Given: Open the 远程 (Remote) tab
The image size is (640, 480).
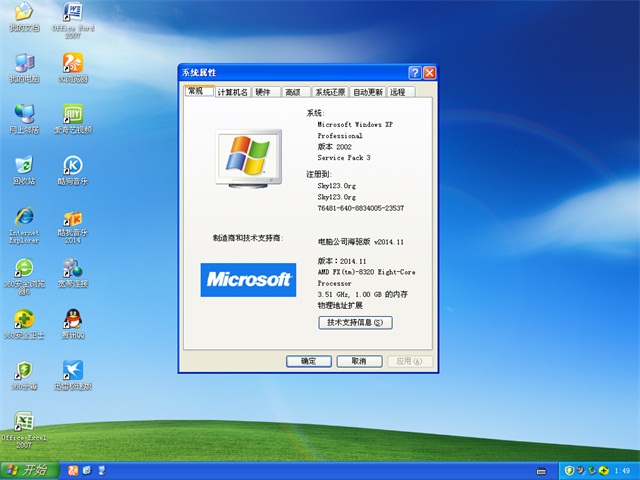Looking at the screenshot, I should pyautogui.click(x=398, y=92).
